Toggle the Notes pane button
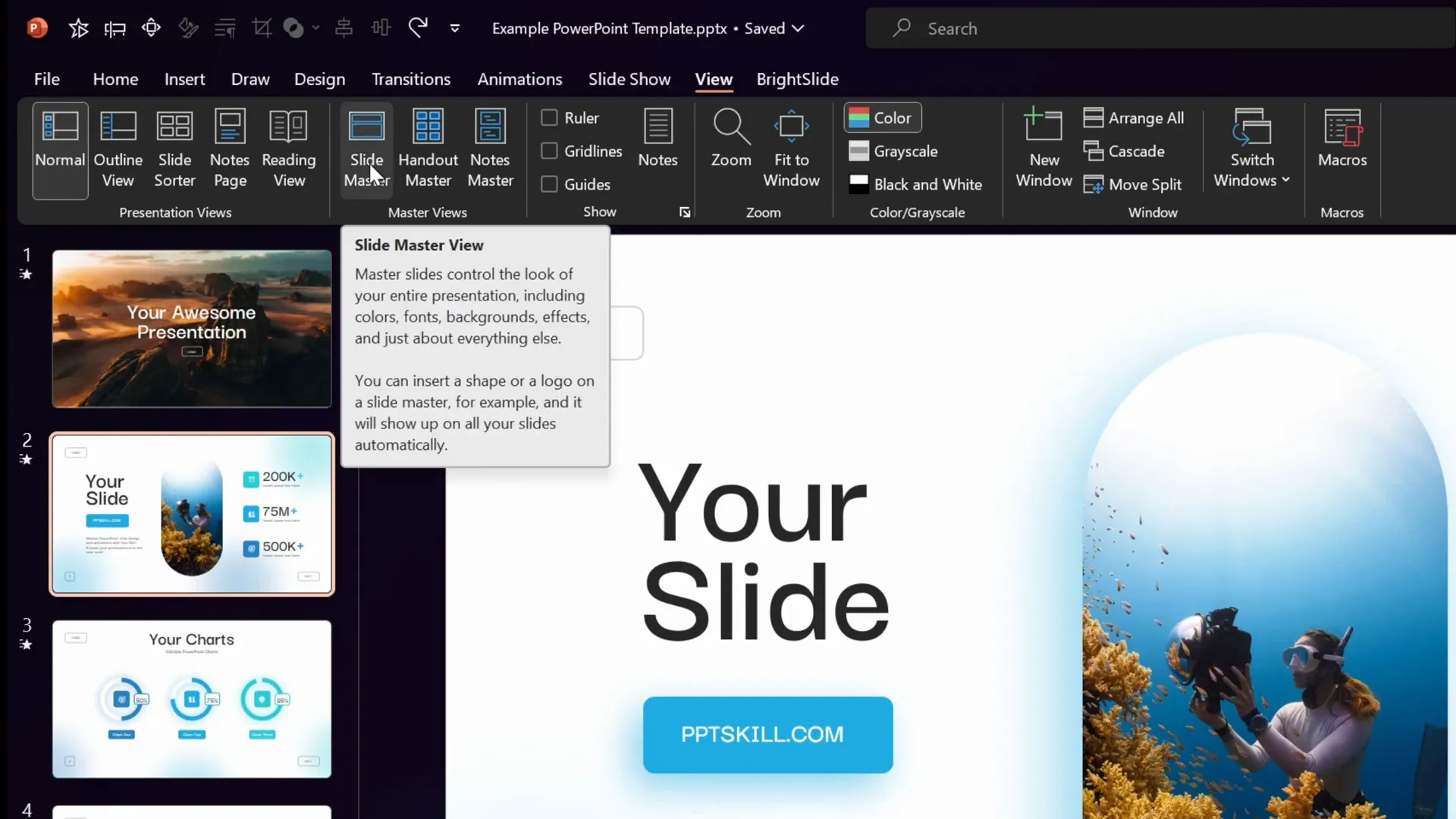The width and height of the screenshot is (1456, 819). (657, 138)
